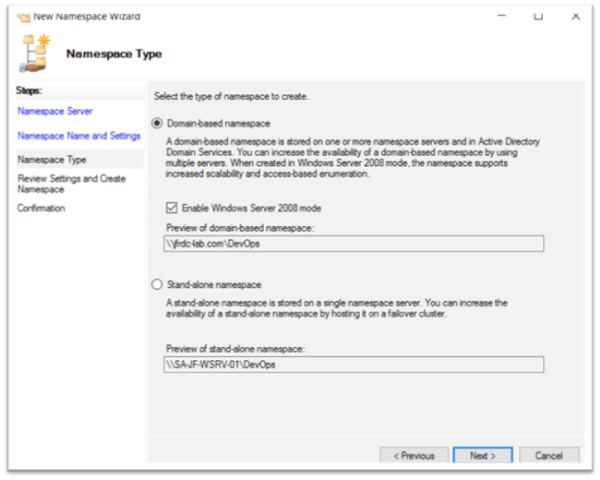Click the Confirmation step in sidebar

(41, 208)
